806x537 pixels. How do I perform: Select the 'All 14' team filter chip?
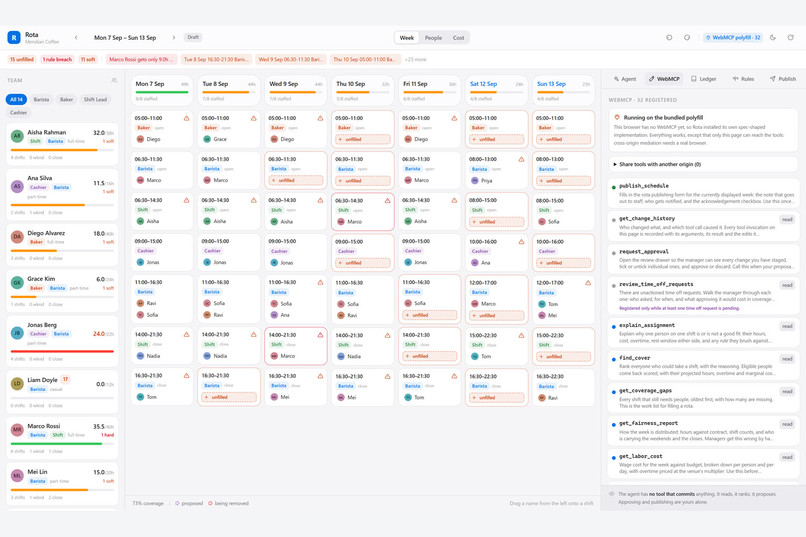(x=16, y=99)
